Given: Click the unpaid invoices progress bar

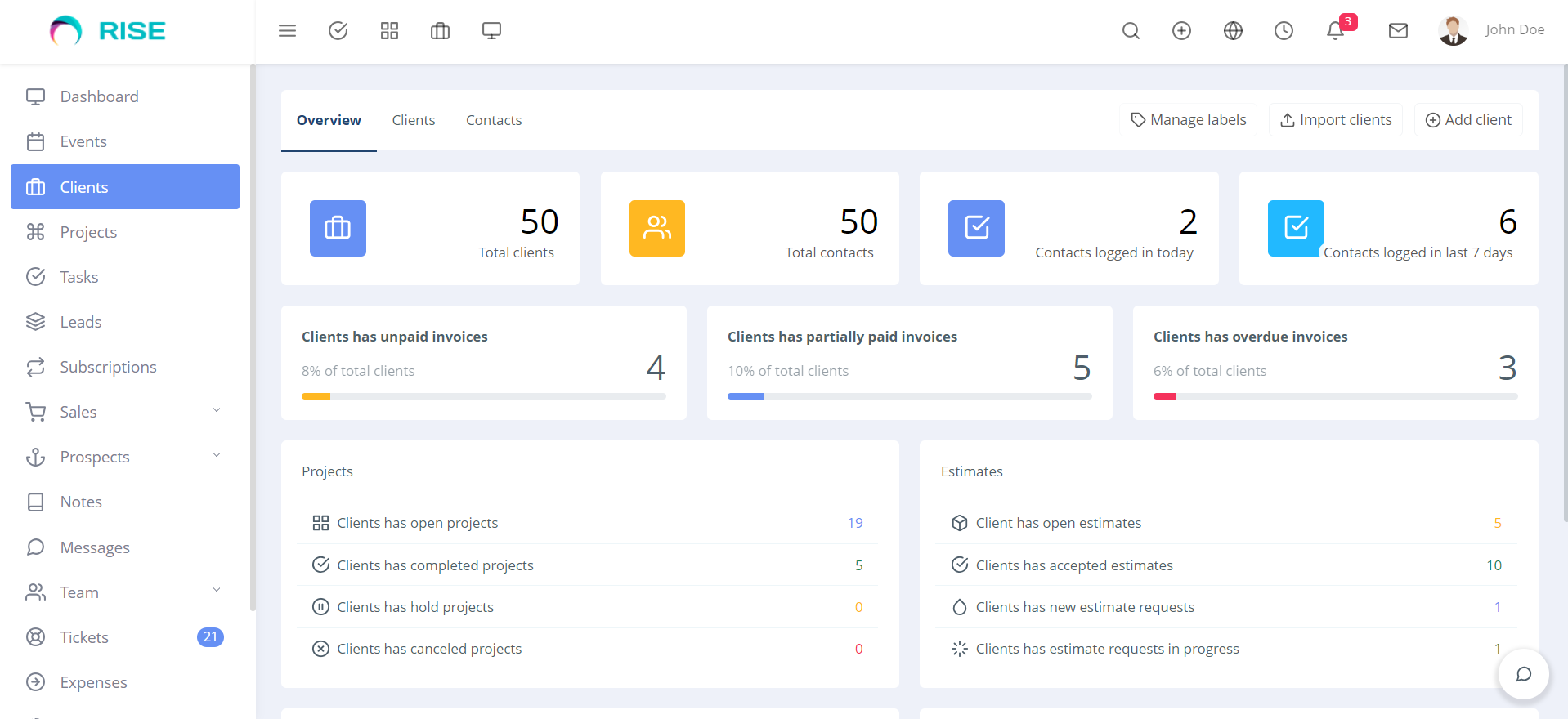Looking at the screenshot, I should [483, 396].
